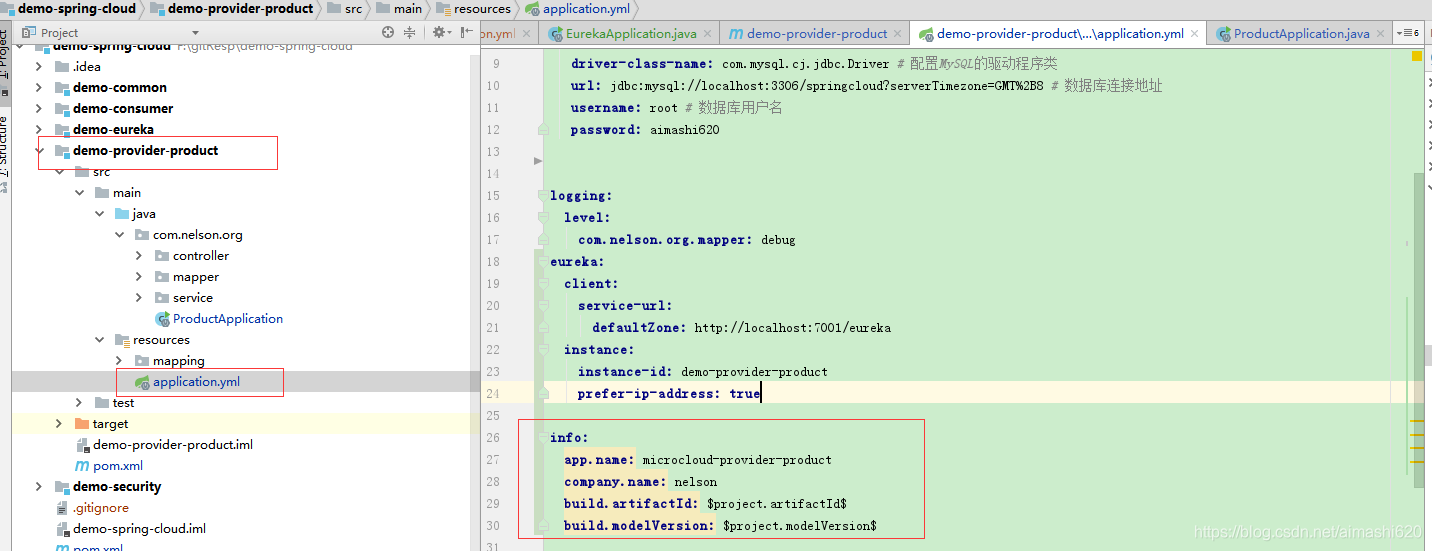Fold the logging block in editor gutter
This screenshot has width=1432, height=551.
(543, 196)
